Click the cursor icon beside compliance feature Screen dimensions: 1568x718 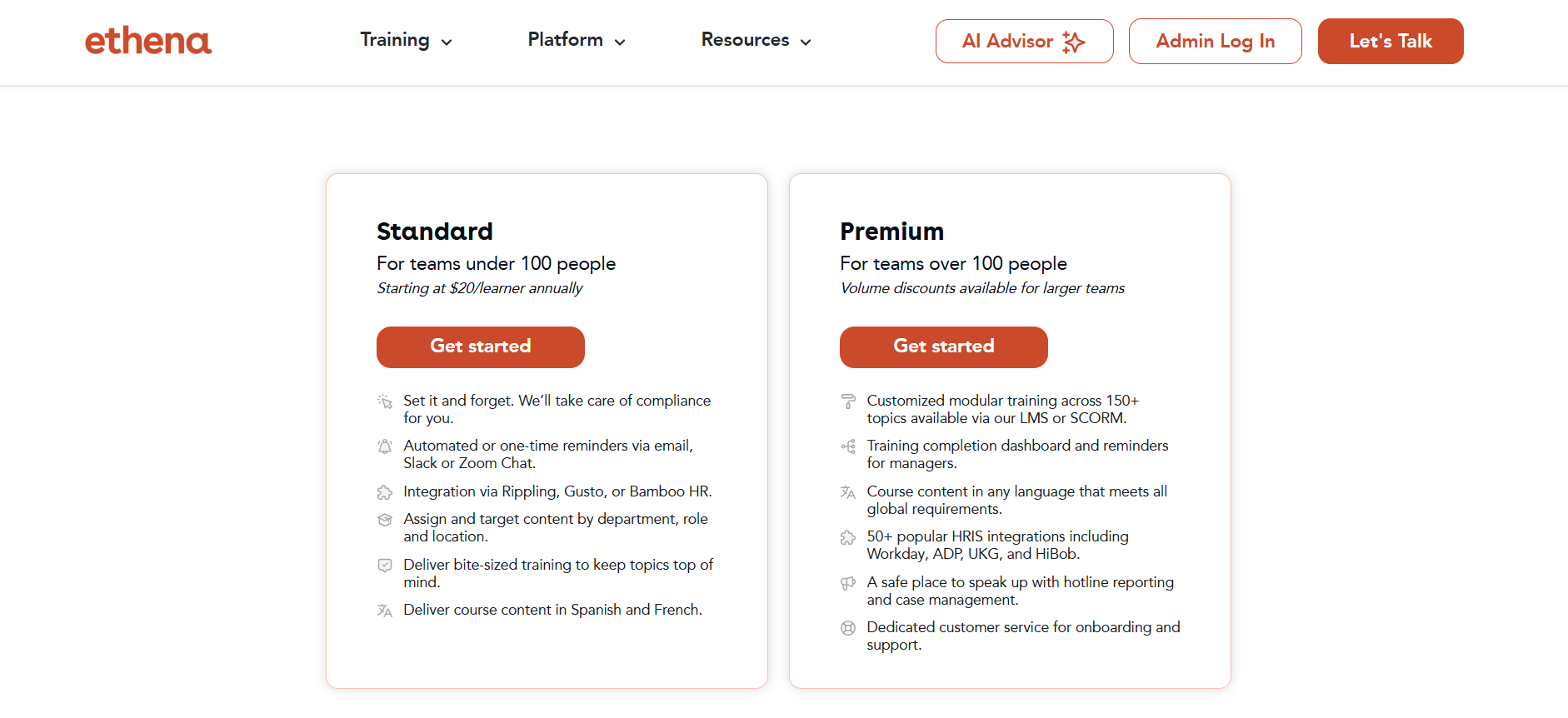(x=385, y=401)
